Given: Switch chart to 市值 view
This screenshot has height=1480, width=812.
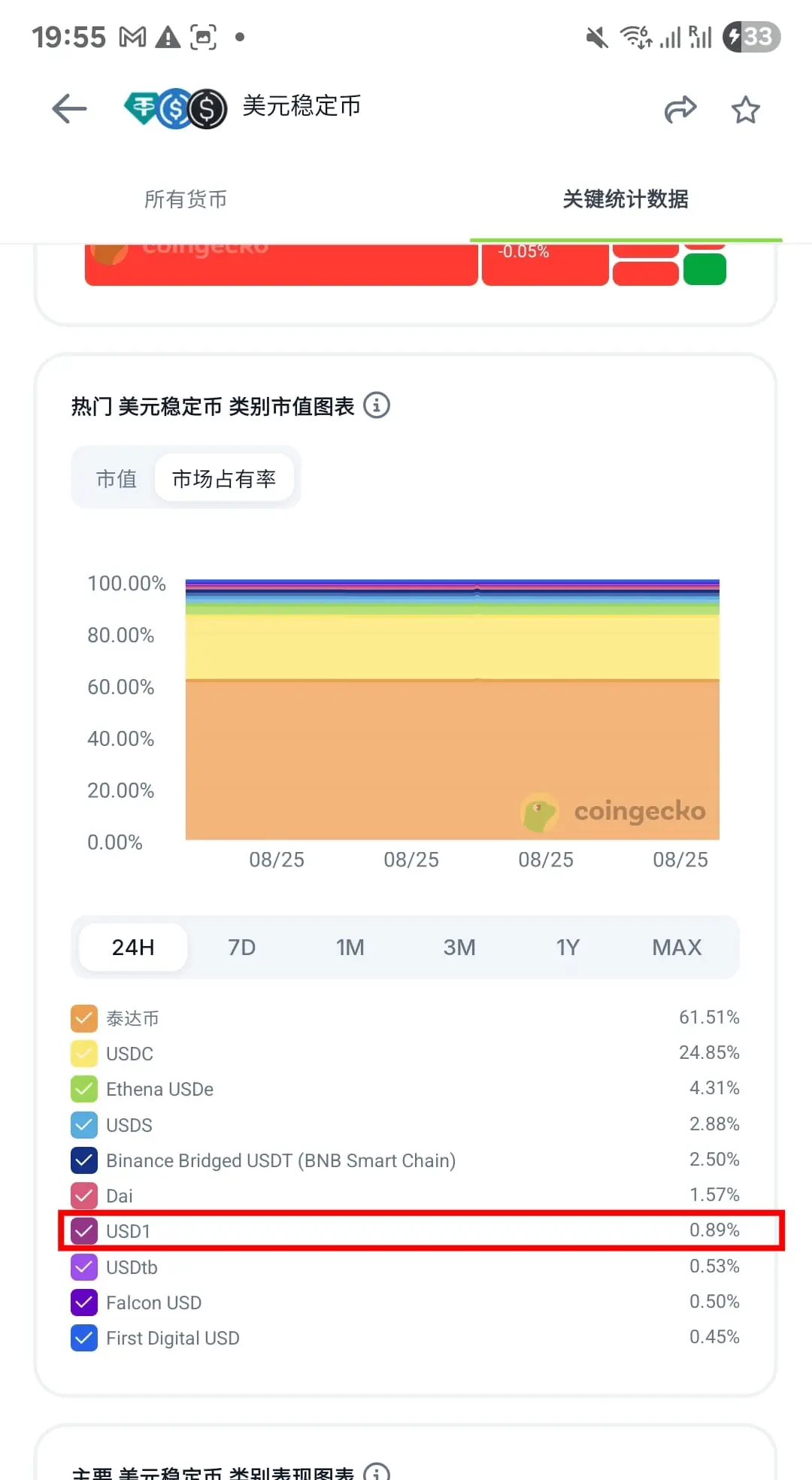Looking at the screenshot, I should (117, 478).
